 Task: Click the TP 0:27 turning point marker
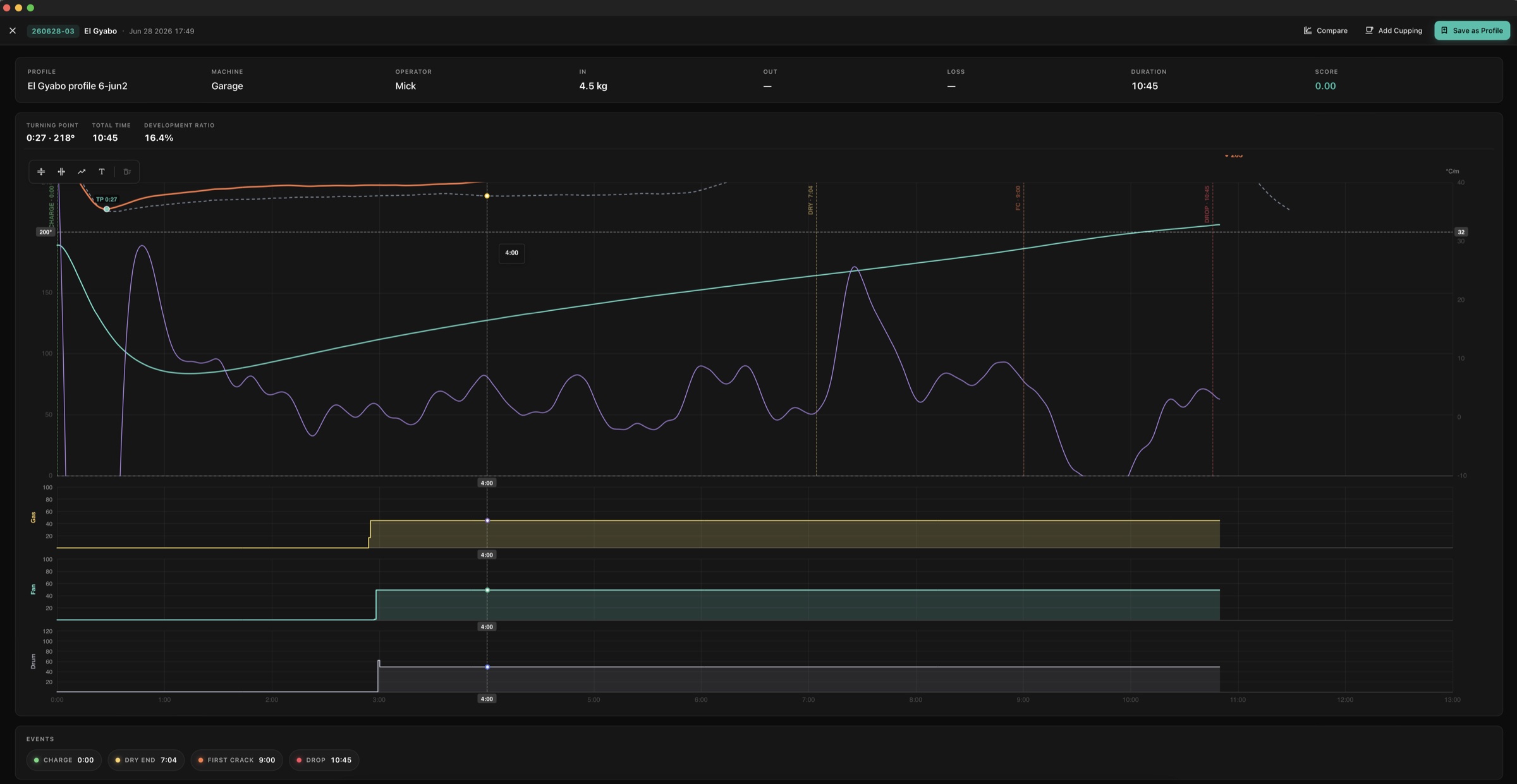click(x=107, y=209)
